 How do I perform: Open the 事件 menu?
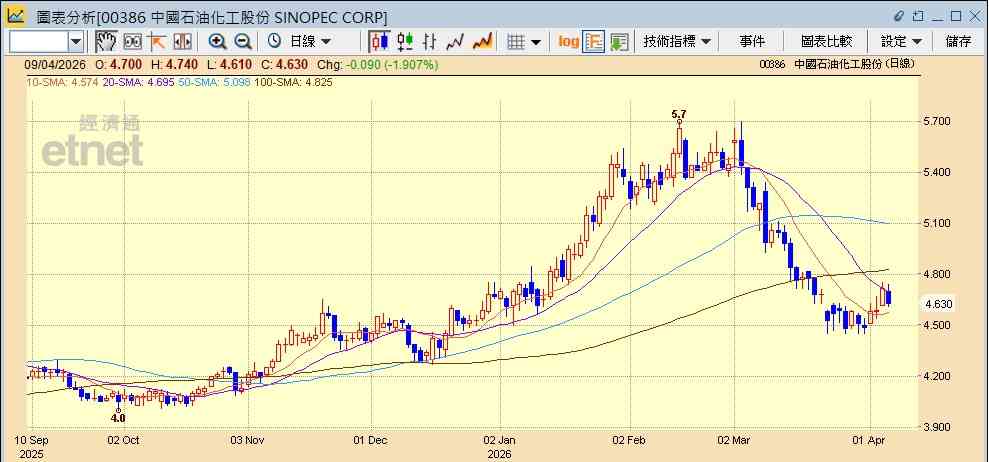click(752, 42)
